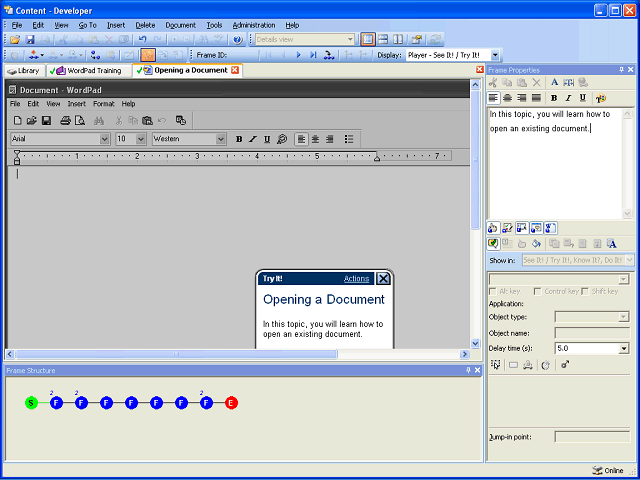Screen dimensions: 640x480
Task: Check the Control key checkbox
Action: 538,291
